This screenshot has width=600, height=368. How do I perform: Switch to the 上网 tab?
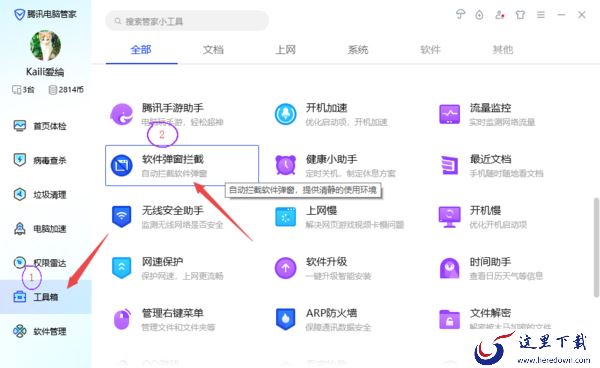point(285,49)
